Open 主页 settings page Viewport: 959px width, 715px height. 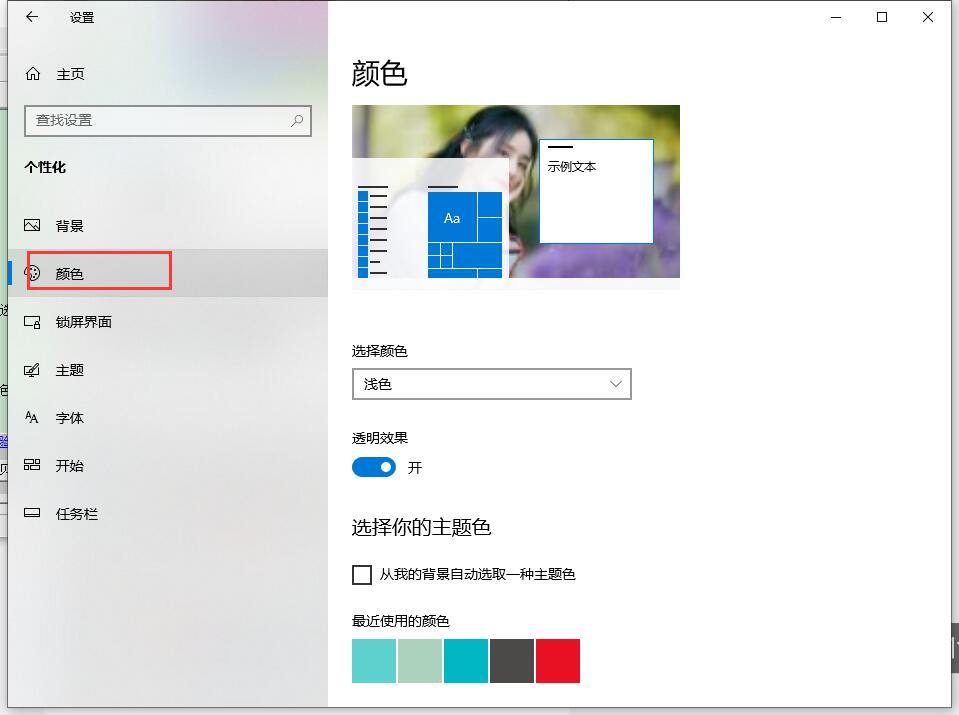(69, 73)
